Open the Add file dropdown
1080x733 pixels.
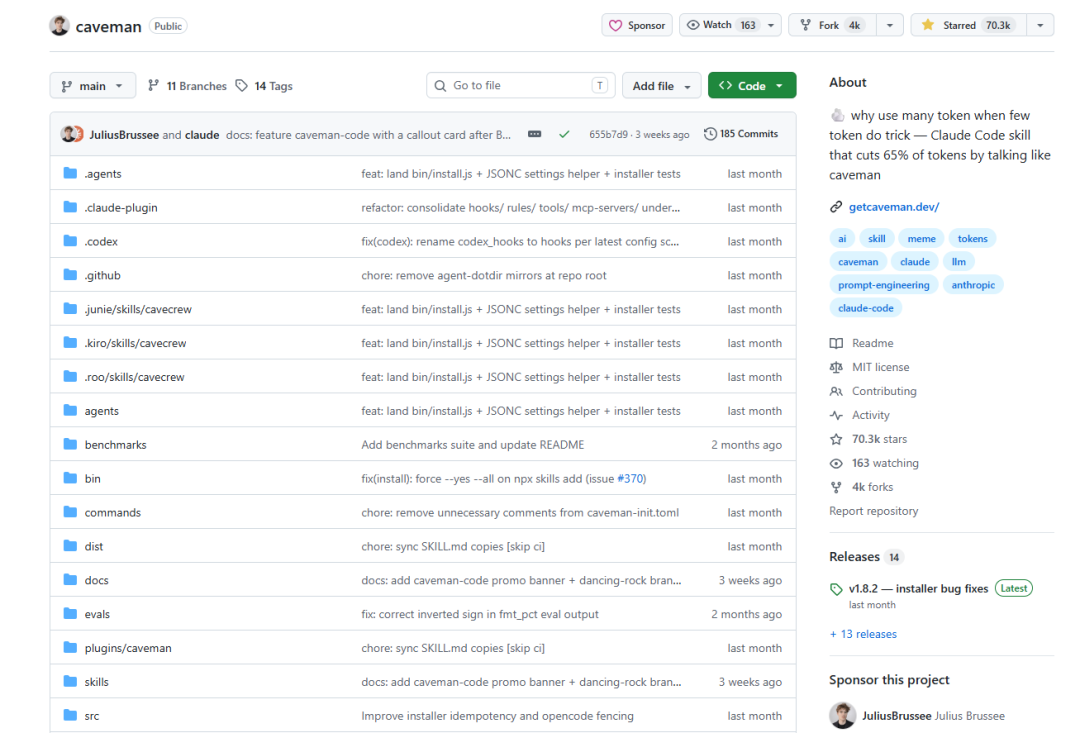[x=661, y=86]
